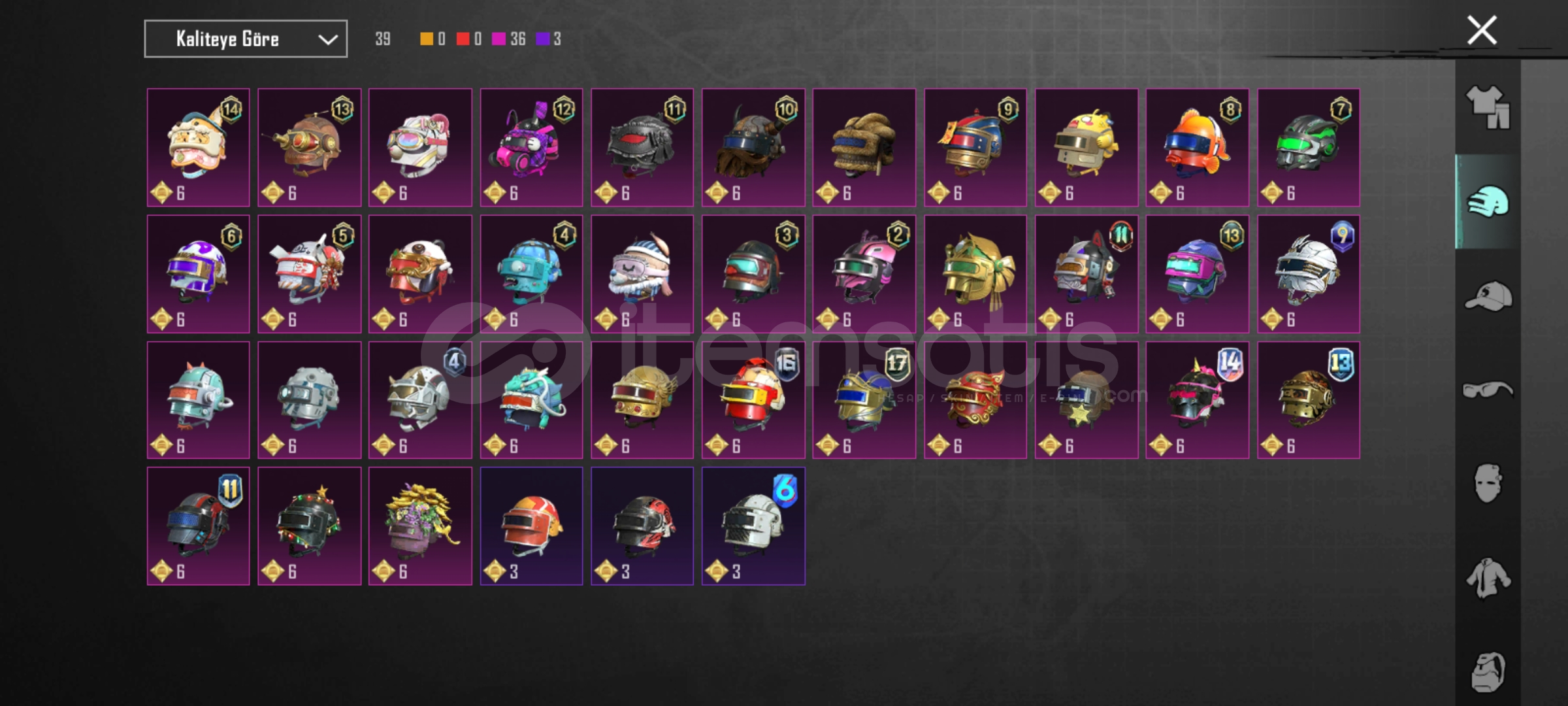
Task: Filter by the purple quality swatch showing 3
Action: [542, 39]
